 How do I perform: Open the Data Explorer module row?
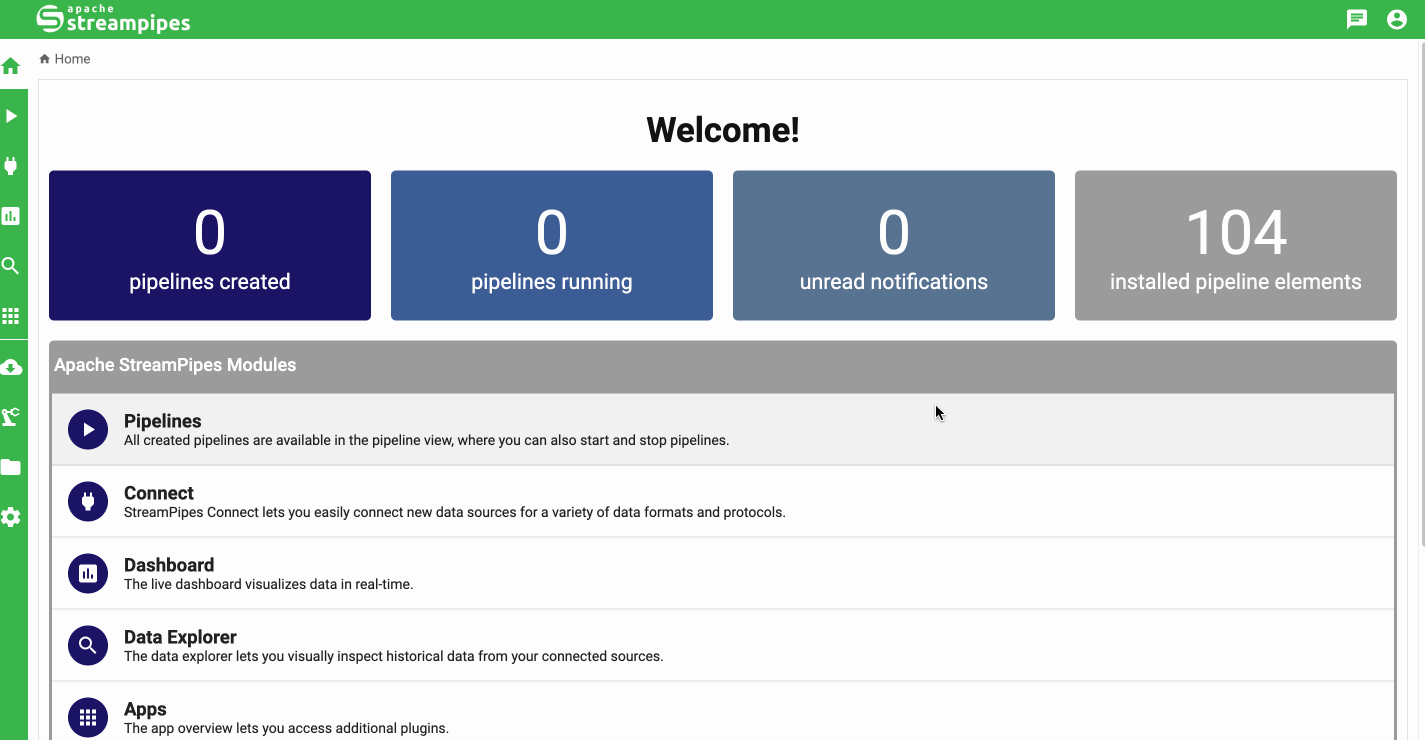click(x=722, y=645)
